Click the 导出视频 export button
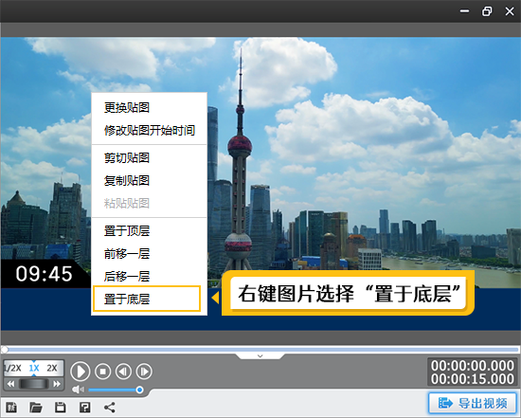This screenshot has height=418, width=521. click(x=473, y=403)
